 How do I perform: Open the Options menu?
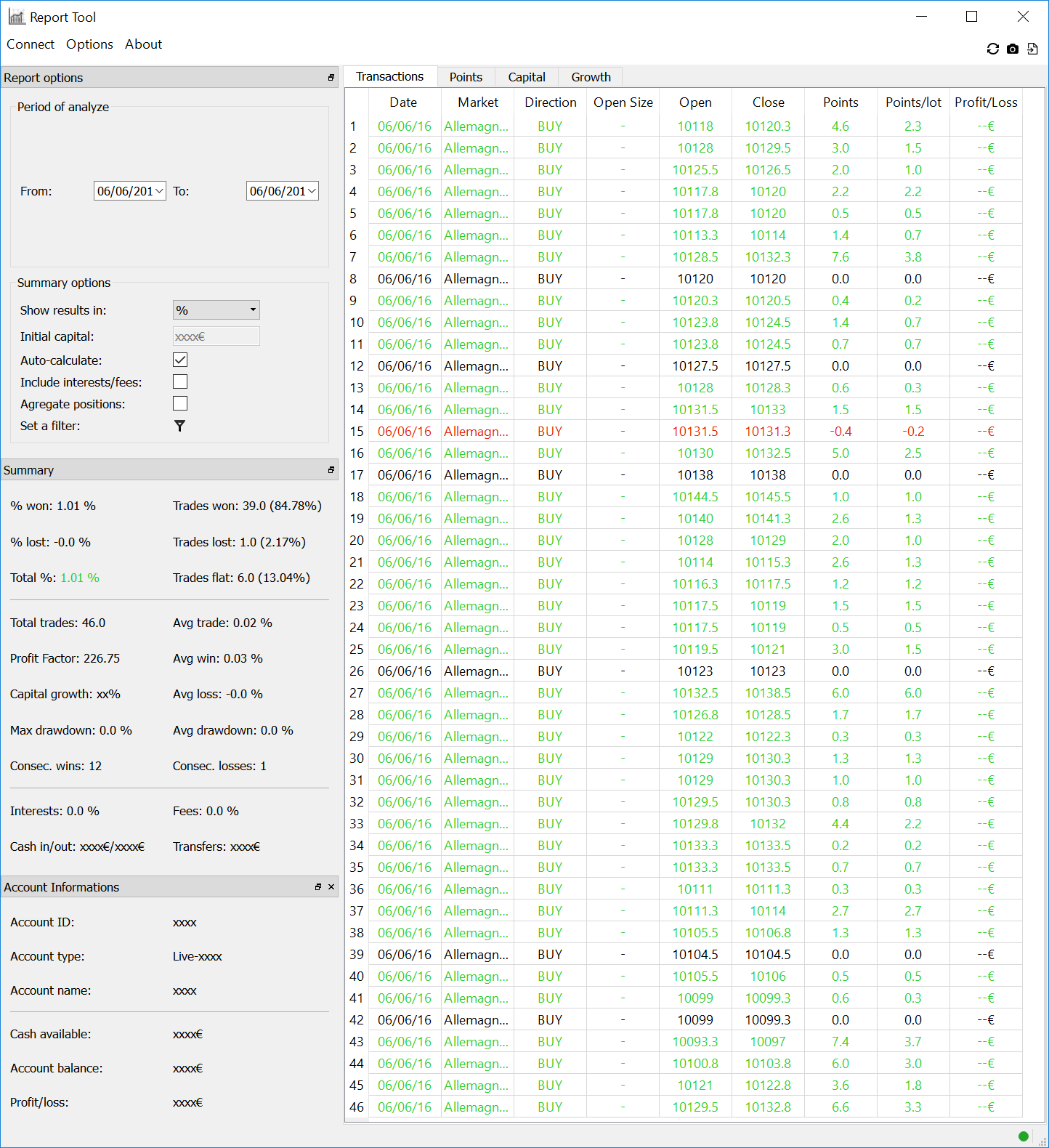coord(89,44)
